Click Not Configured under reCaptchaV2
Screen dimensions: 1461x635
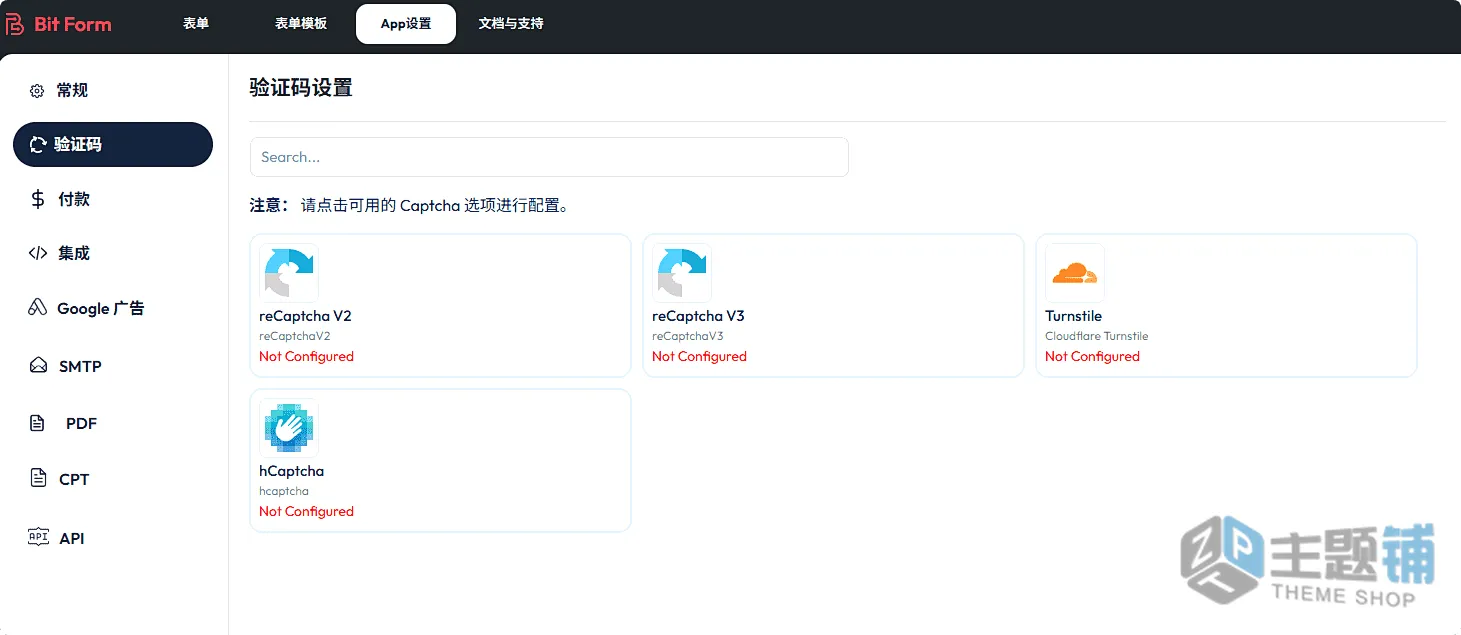[x=306, y=356]
